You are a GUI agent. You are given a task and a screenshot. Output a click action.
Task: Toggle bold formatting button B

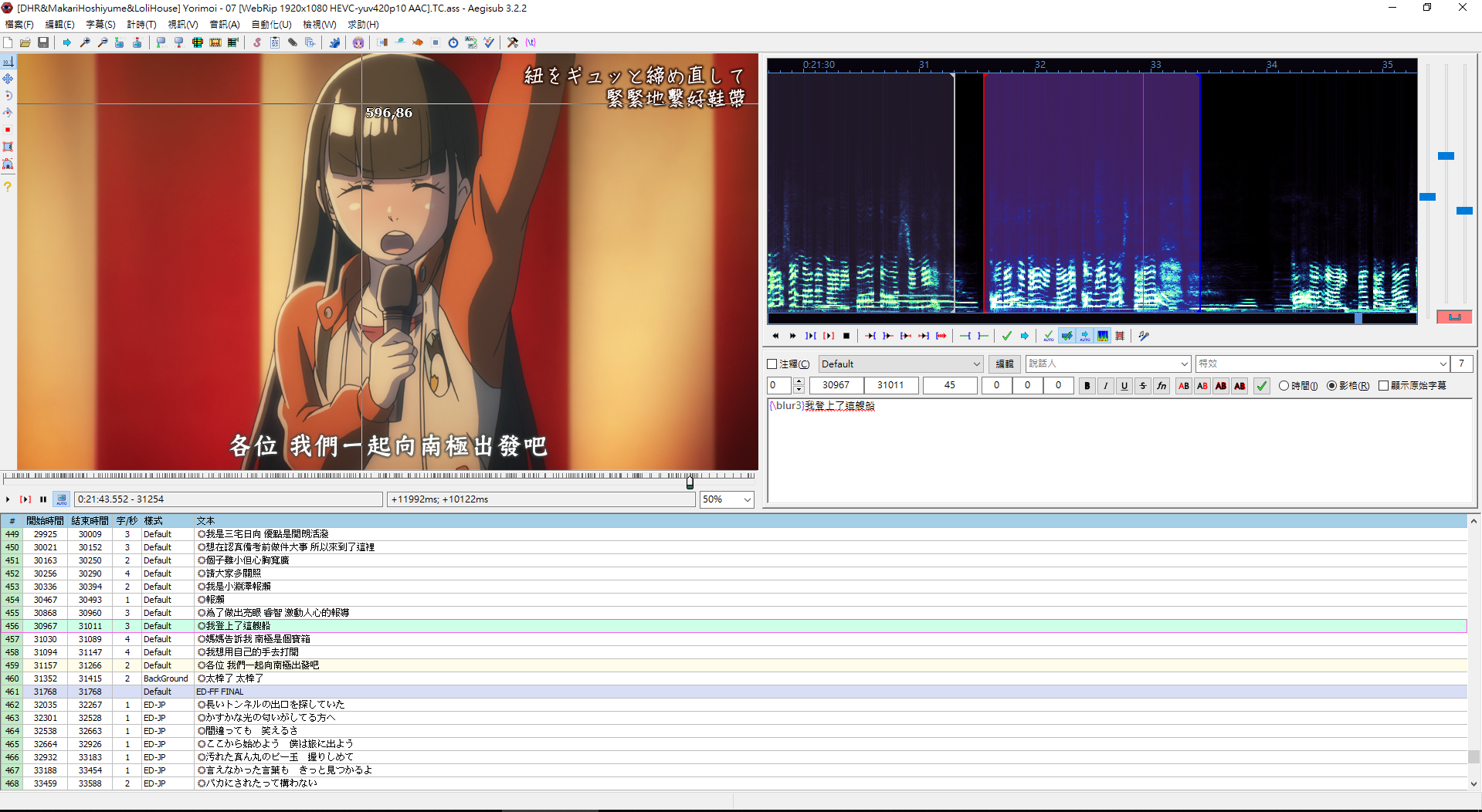tap(1087, 386)
